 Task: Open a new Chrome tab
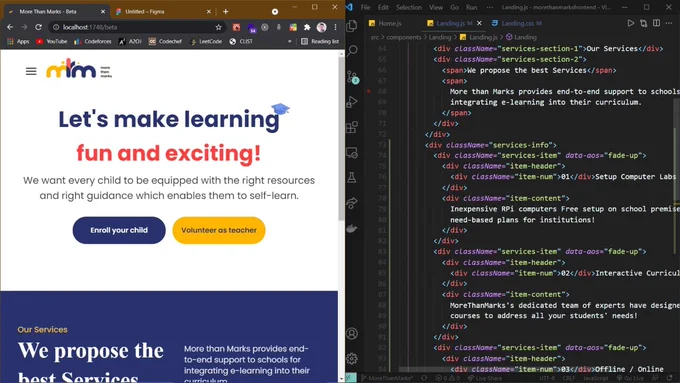pyautogui.click(x=226, y=12)
